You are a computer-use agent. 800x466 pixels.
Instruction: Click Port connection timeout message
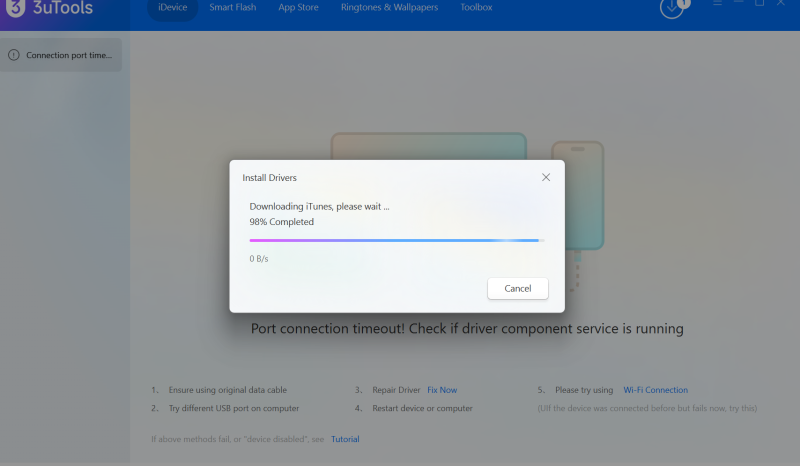point(467,328)
